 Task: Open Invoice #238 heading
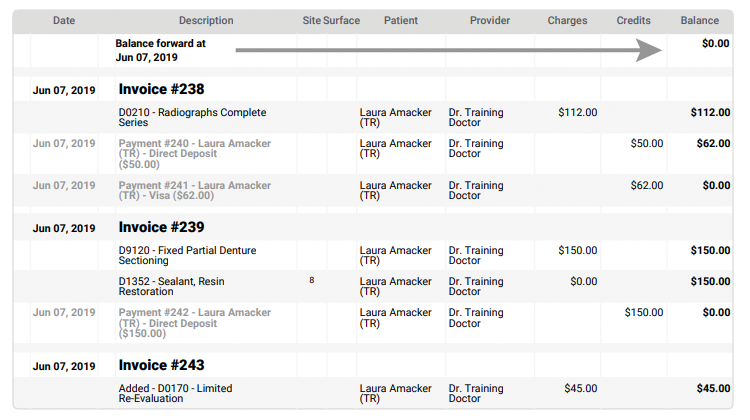coord(161,89)
